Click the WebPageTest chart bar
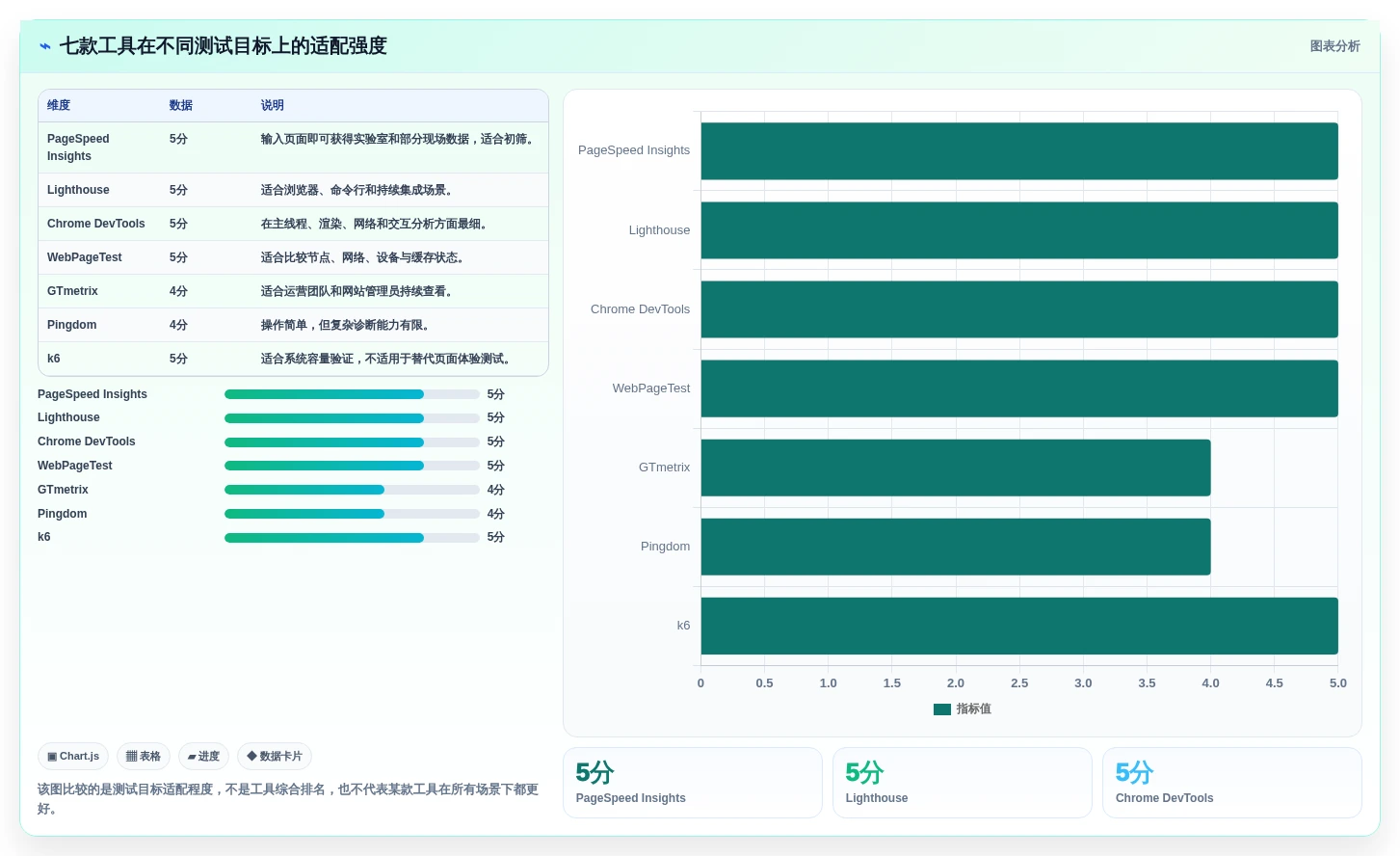1400x856 pixels. [1019, 388]
